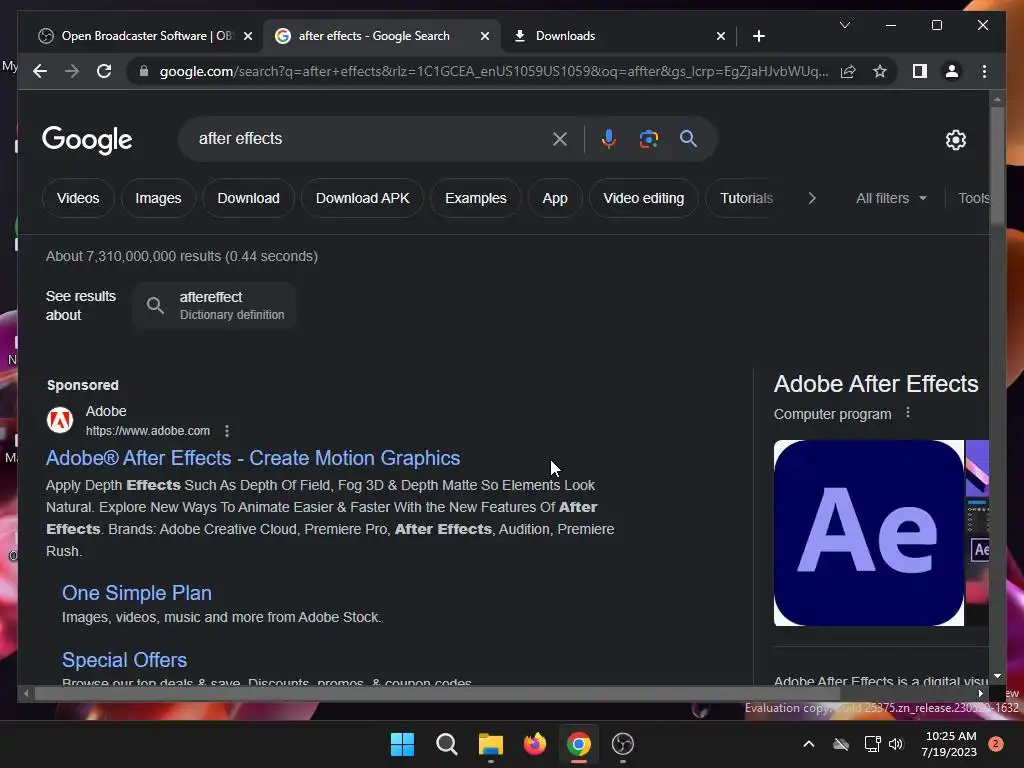Open Computer program panel more options

pos(908,413)
